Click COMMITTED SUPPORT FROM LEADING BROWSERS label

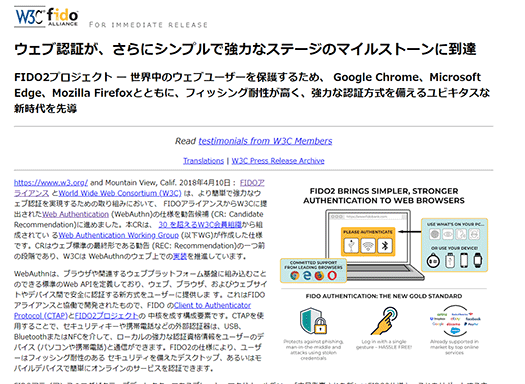coord(313,265)
